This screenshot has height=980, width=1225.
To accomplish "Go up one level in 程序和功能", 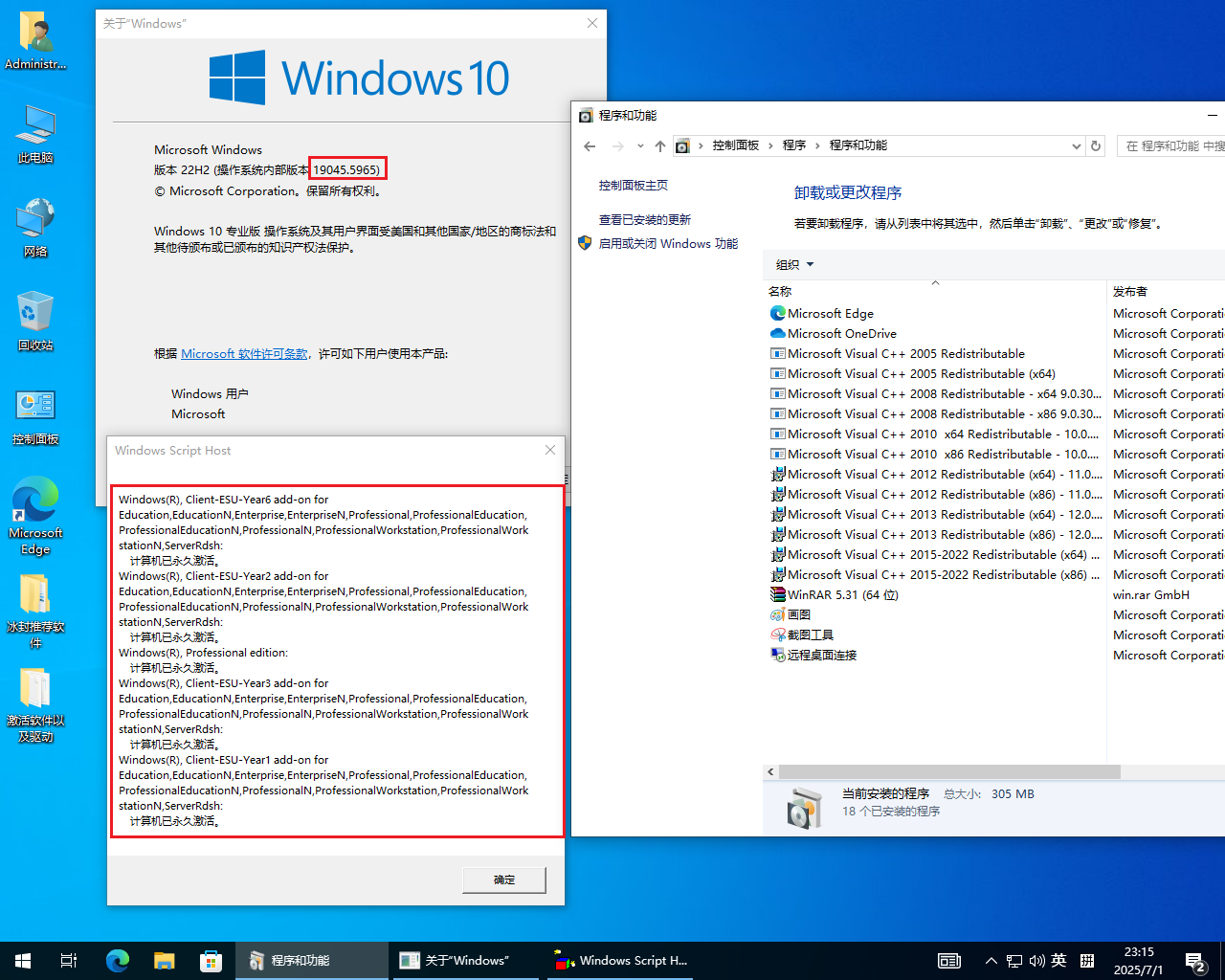I will tap(659, 146).
